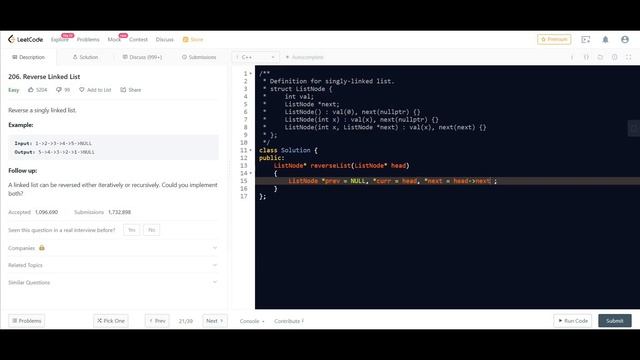Open editor settings icon
The width and height of the screenshot is (640, 360).
[x=614, y=57]
